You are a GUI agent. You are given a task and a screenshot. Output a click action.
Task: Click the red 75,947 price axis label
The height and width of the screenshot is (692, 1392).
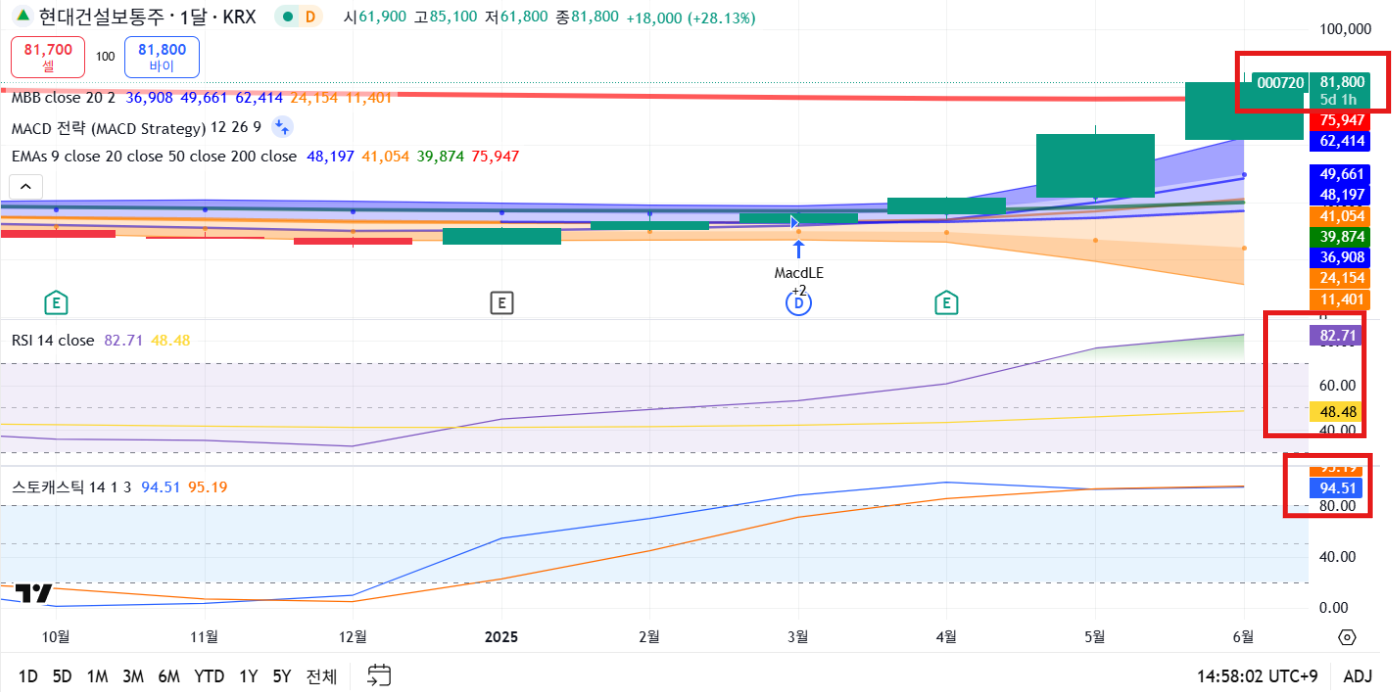1342,120
